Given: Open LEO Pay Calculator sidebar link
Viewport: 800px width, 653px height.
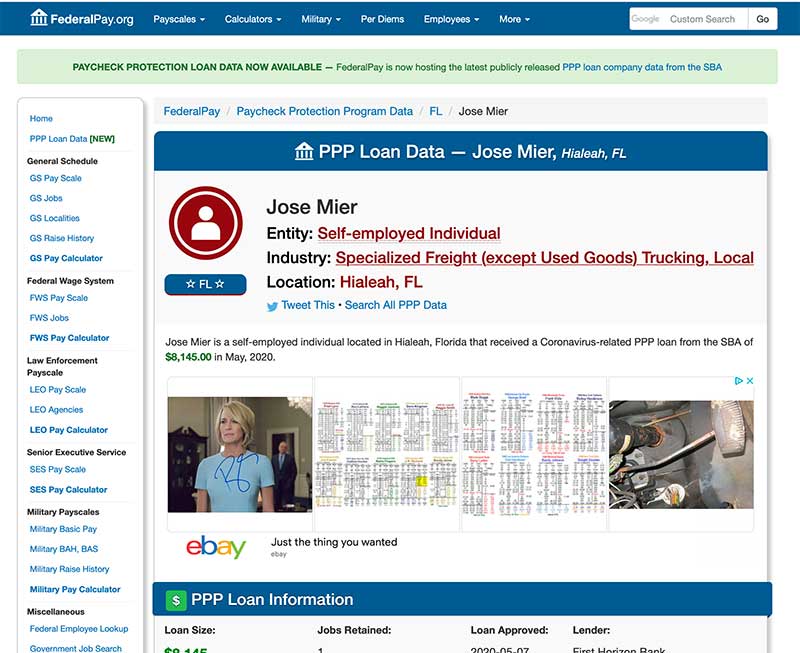Looking at the screenshot, I should pyautogui.click(x=69, y=430).
